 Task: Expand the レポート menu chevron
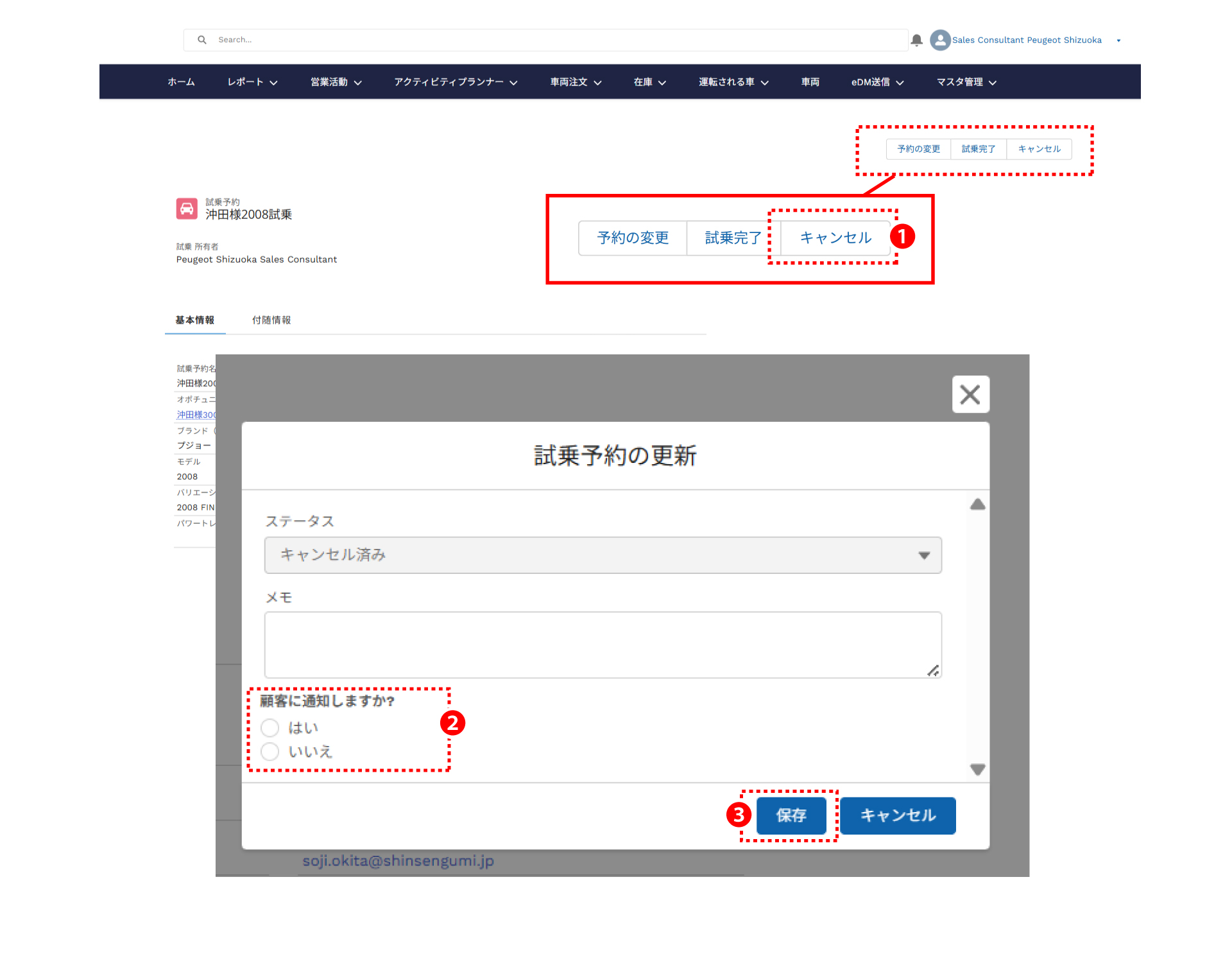(274, 83)
